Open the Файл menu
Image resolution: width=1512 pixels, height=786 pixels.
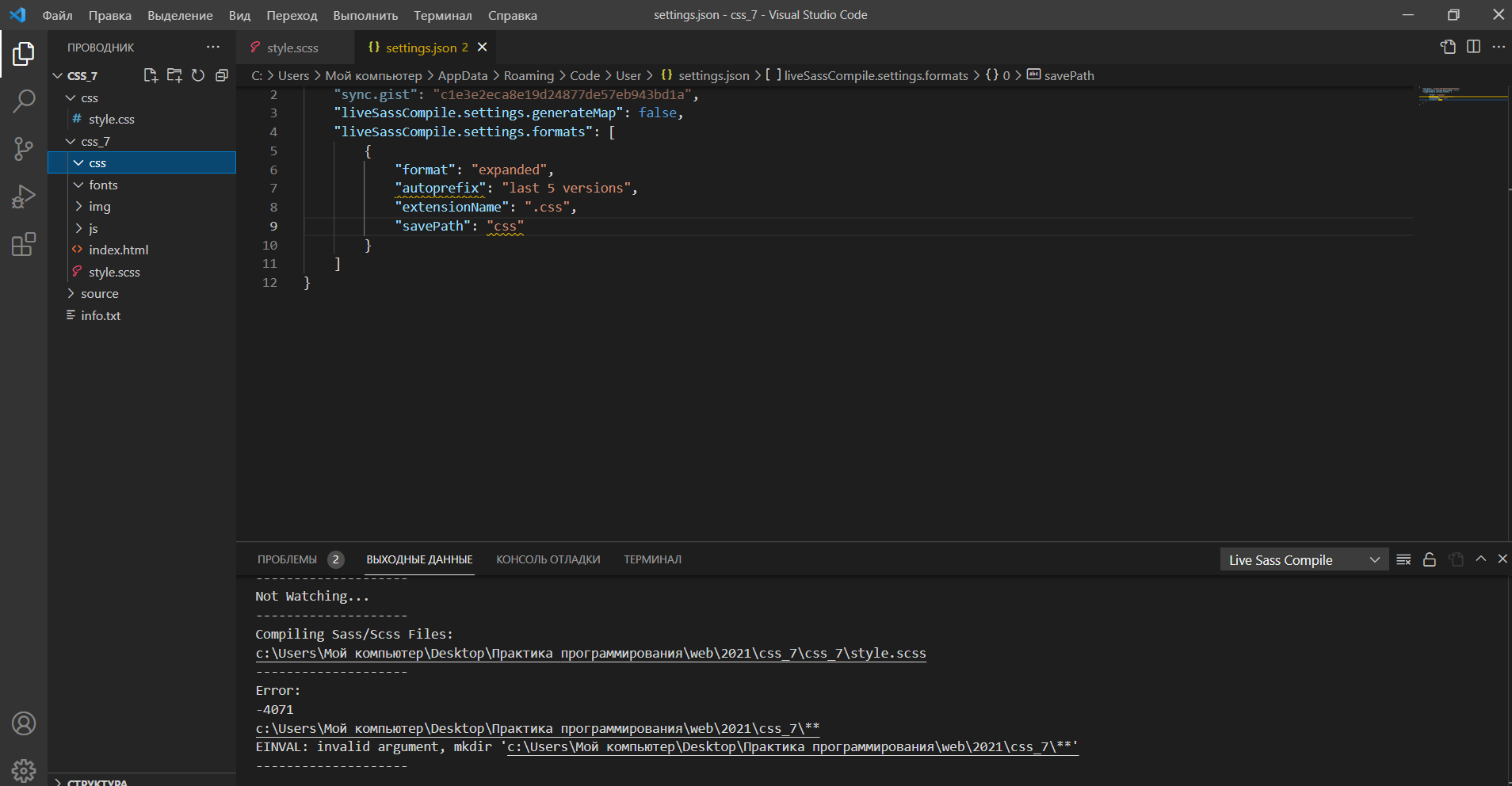pyautogui.click(x=57, y=15)
